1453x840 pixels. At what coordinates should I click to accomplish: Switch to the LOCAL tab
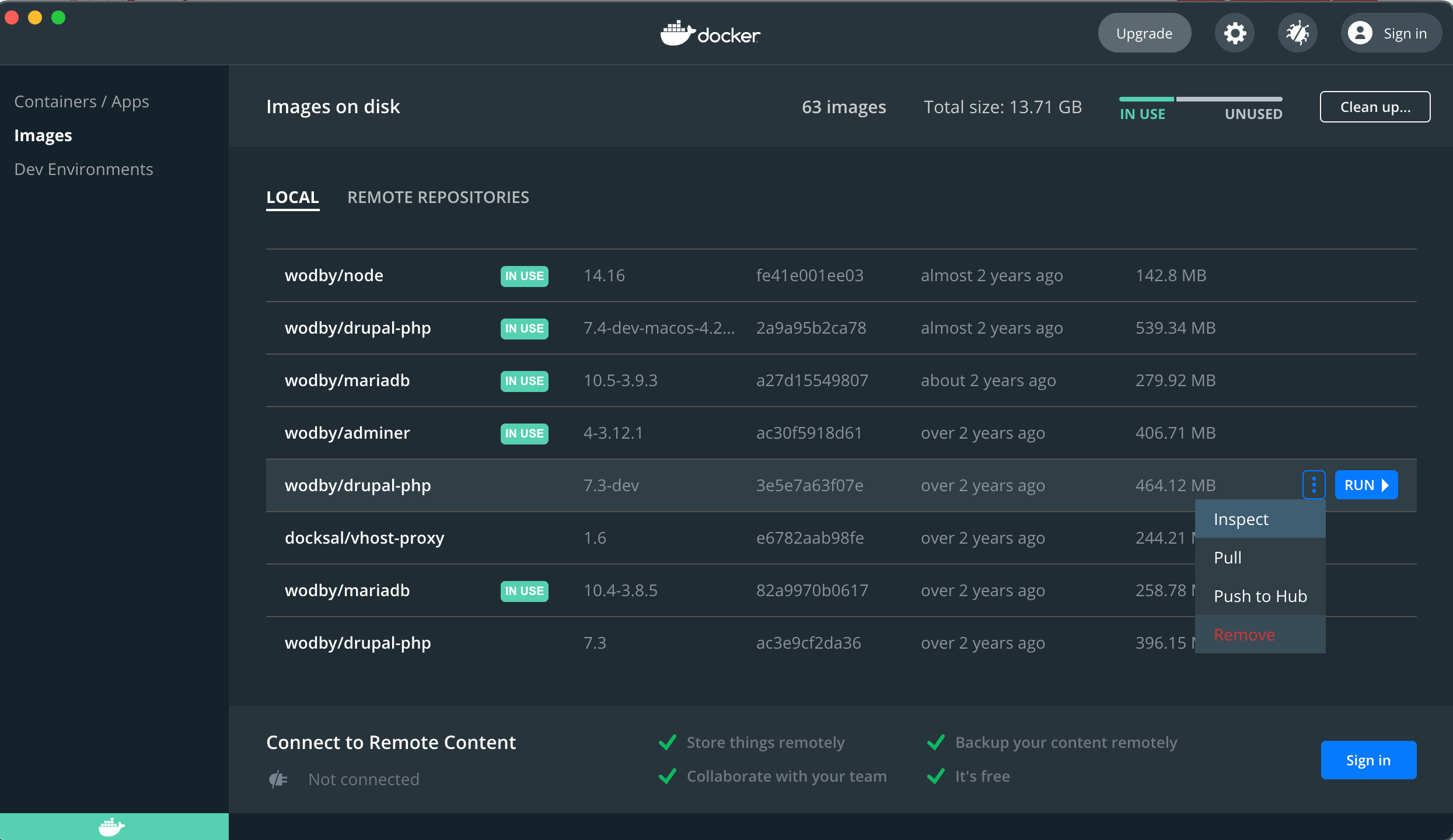(x=292, y=197)
